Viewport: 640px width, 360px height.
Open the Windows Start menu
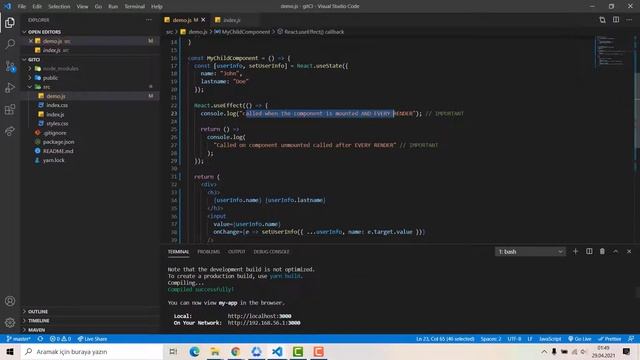tap(10, 351)
